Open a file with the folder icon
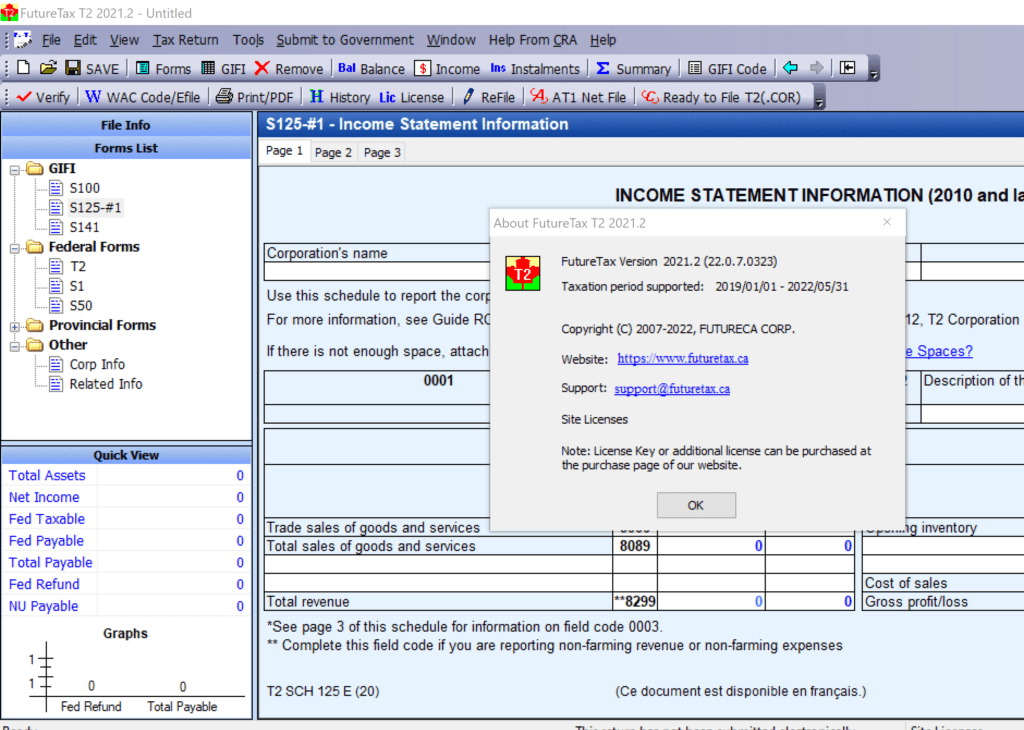This screenshot has width=1024, height=730. (x=47, y=69)
